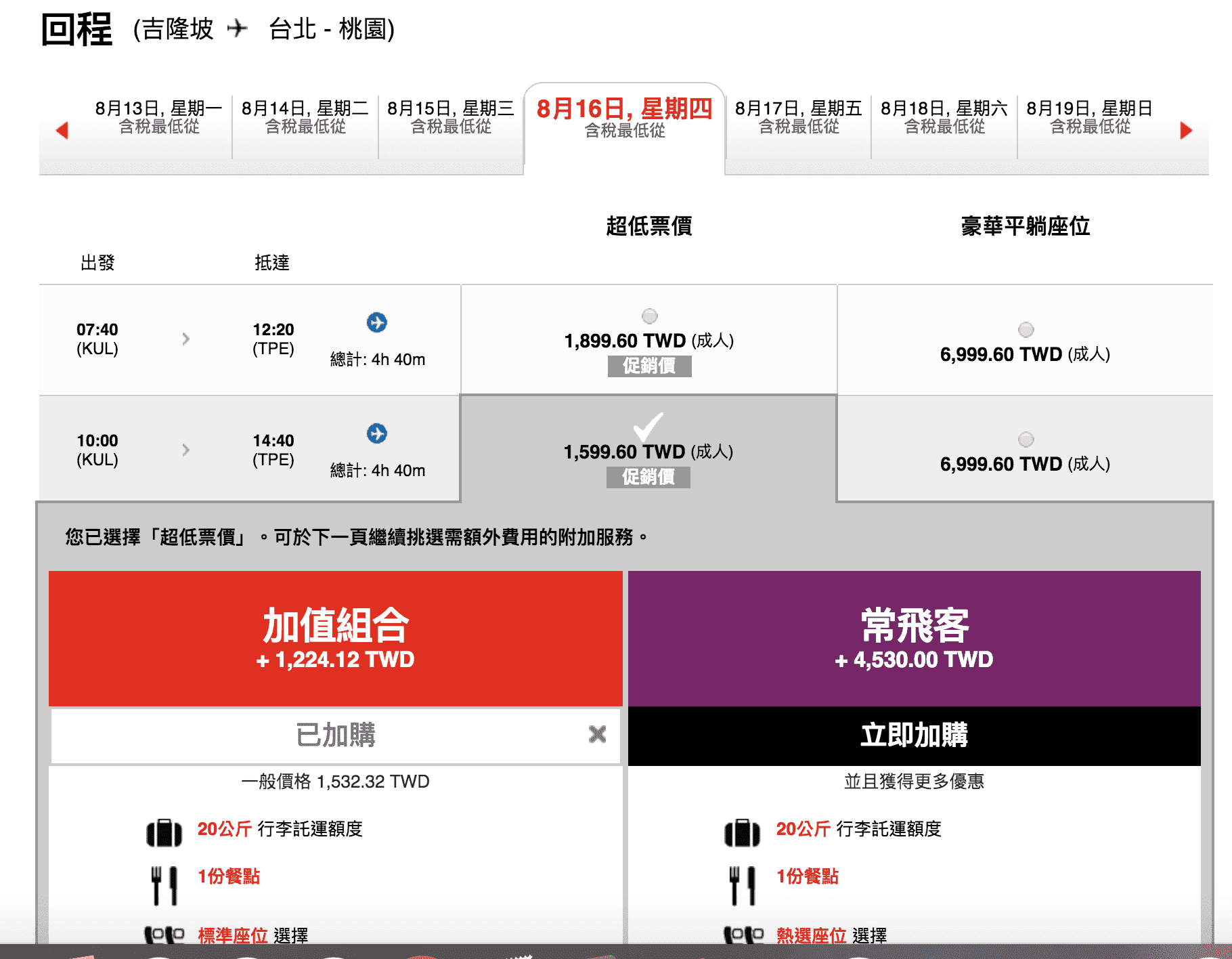Switch to the 8月19日 星期日 date tab

point(1090,117)
